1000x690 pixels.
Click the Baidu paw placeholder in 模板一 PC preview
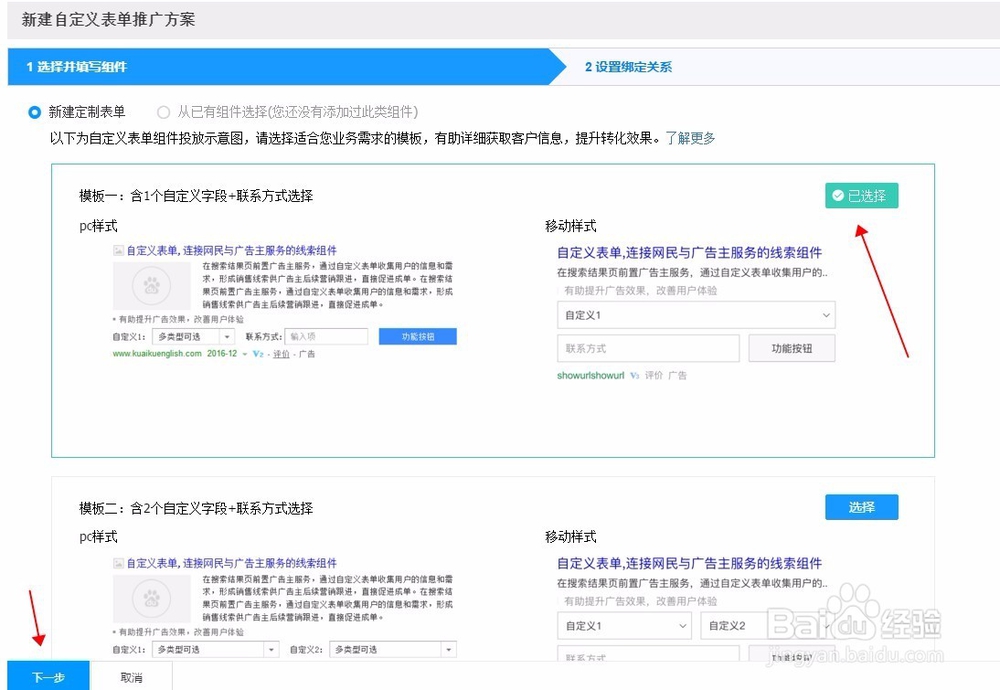pyautogui.click(x=151, y=287)
